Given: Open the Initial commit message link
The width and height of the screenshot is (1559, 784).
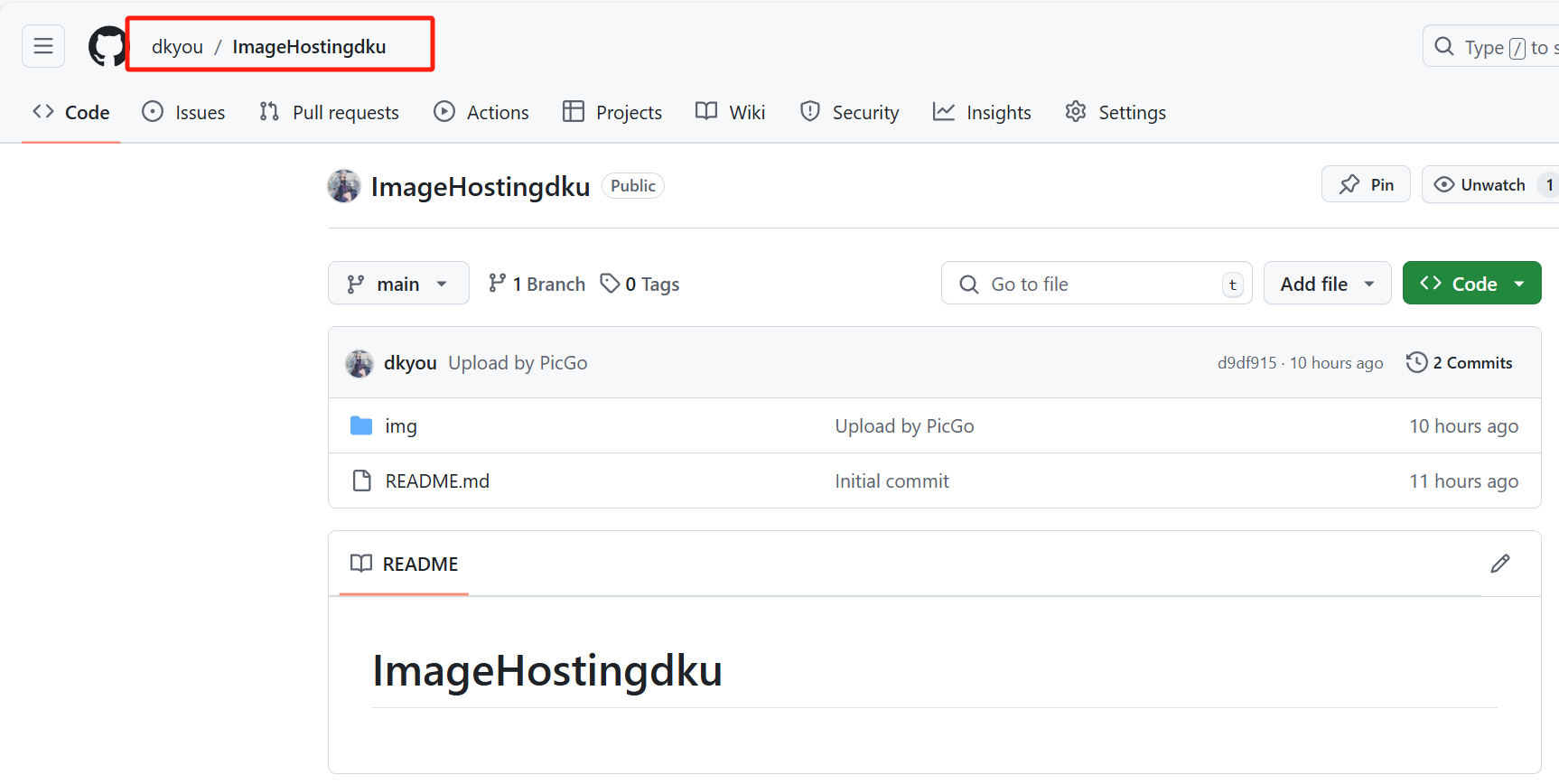Looking at the screenshot, I should [x=892, y=481].
